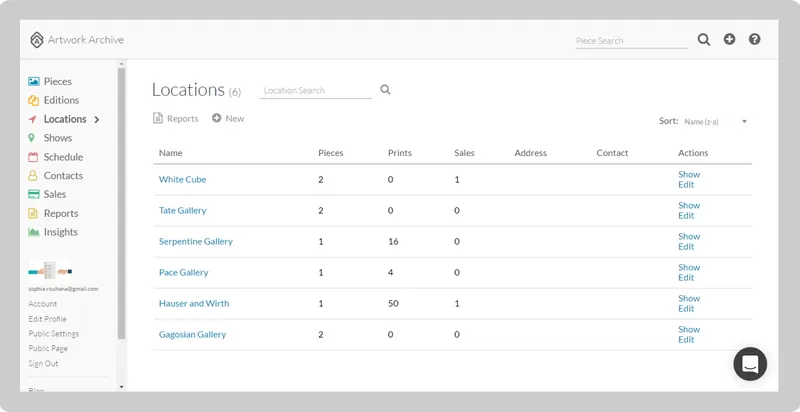Open the Serpentine Gallery location link
The image size is (800, 412).
click(x=196, y=242)
